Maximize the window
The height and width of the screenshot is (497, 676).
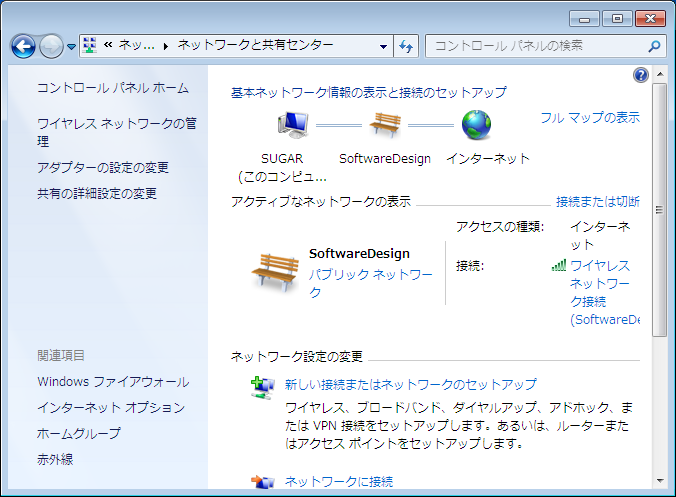coord(617,19)
